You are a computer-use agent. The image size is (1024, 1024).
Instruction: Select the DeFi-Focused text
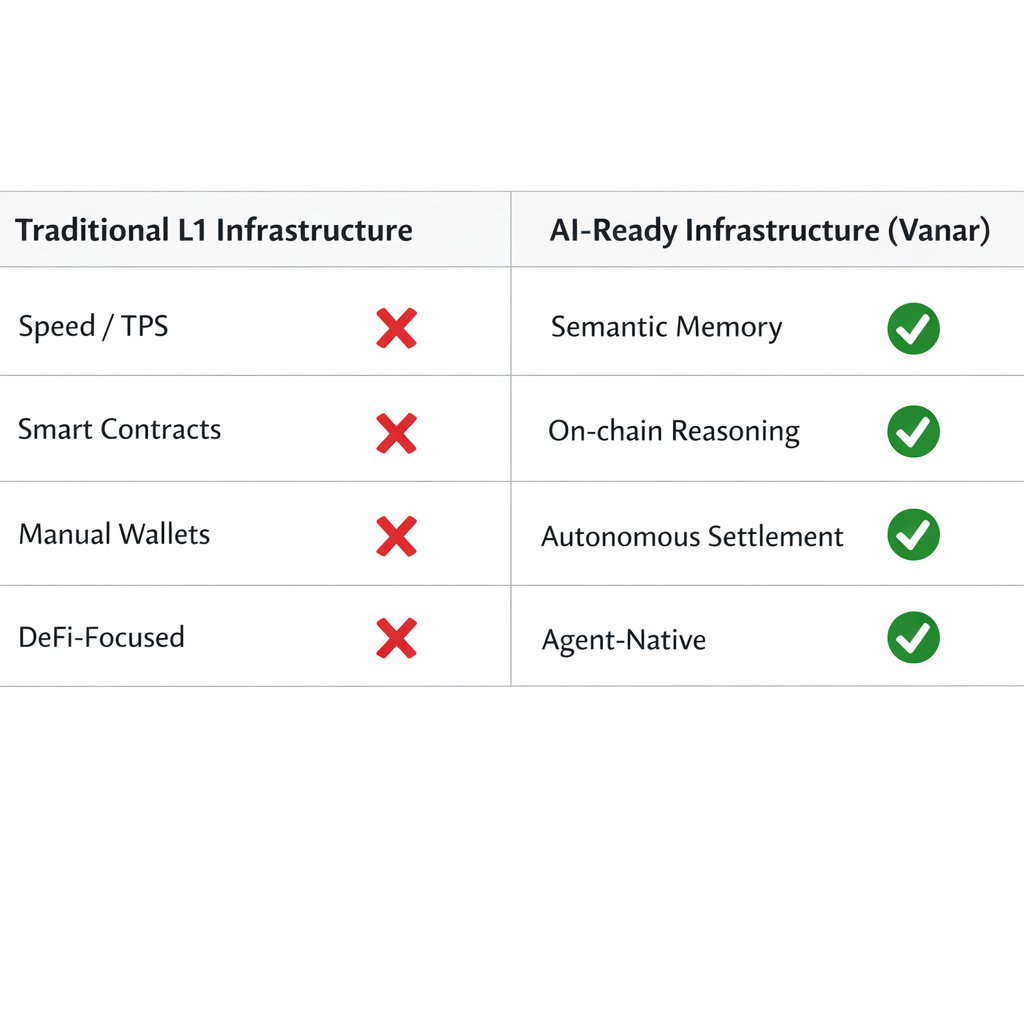pyautogui.click(x=101, y=637)
